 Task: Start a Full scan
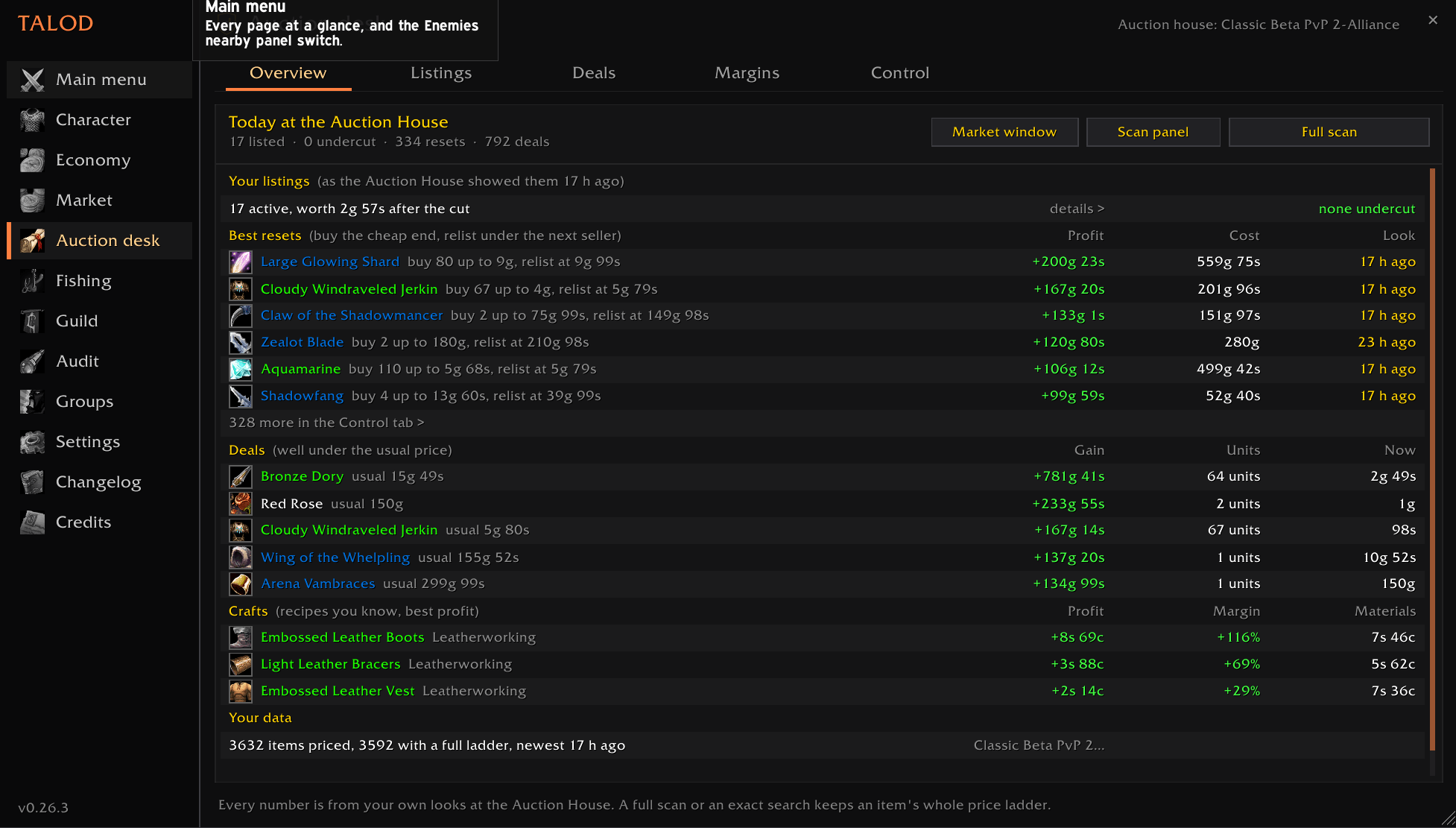pyautogui.click(x=1329, y=132)
